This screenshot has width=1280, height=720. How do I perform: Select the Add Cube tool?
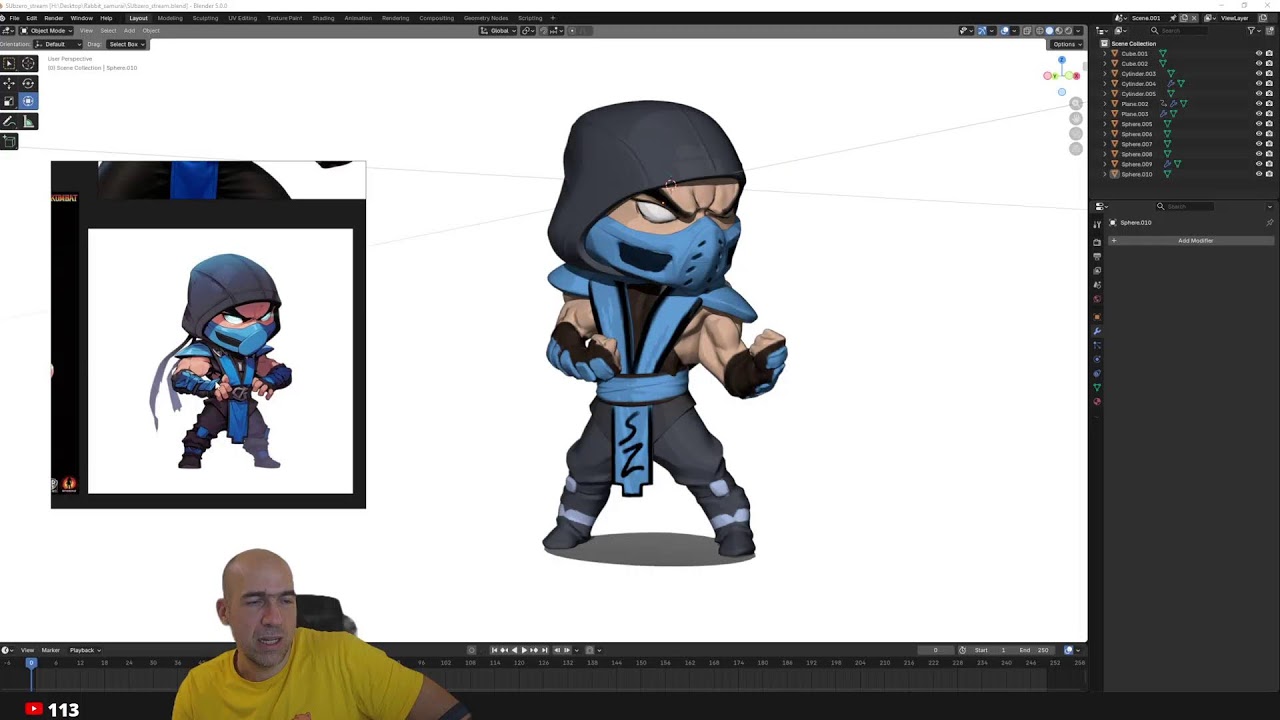[x=9, y=141]
